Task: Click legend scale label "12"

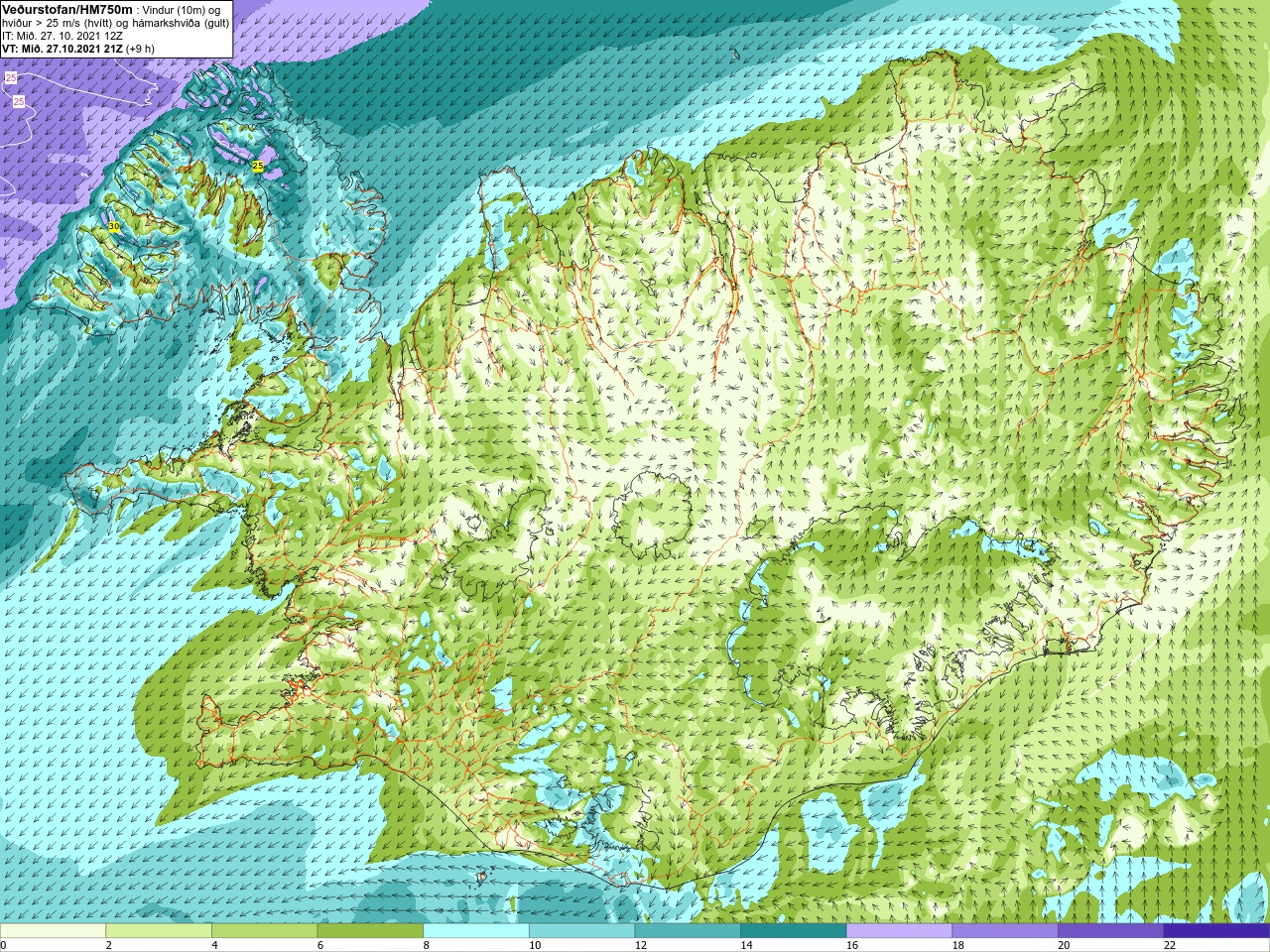Action: click(x=641, y=946)
